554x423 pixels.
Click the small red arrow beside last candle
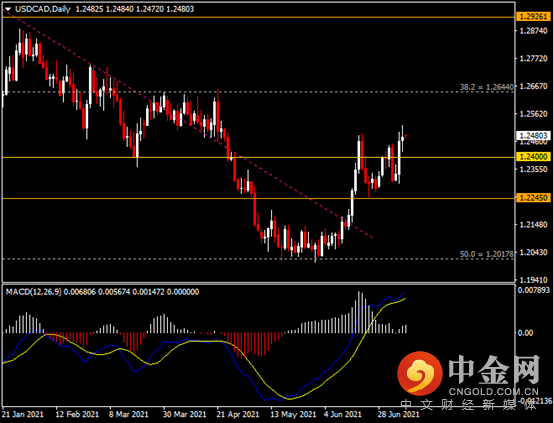406,136
